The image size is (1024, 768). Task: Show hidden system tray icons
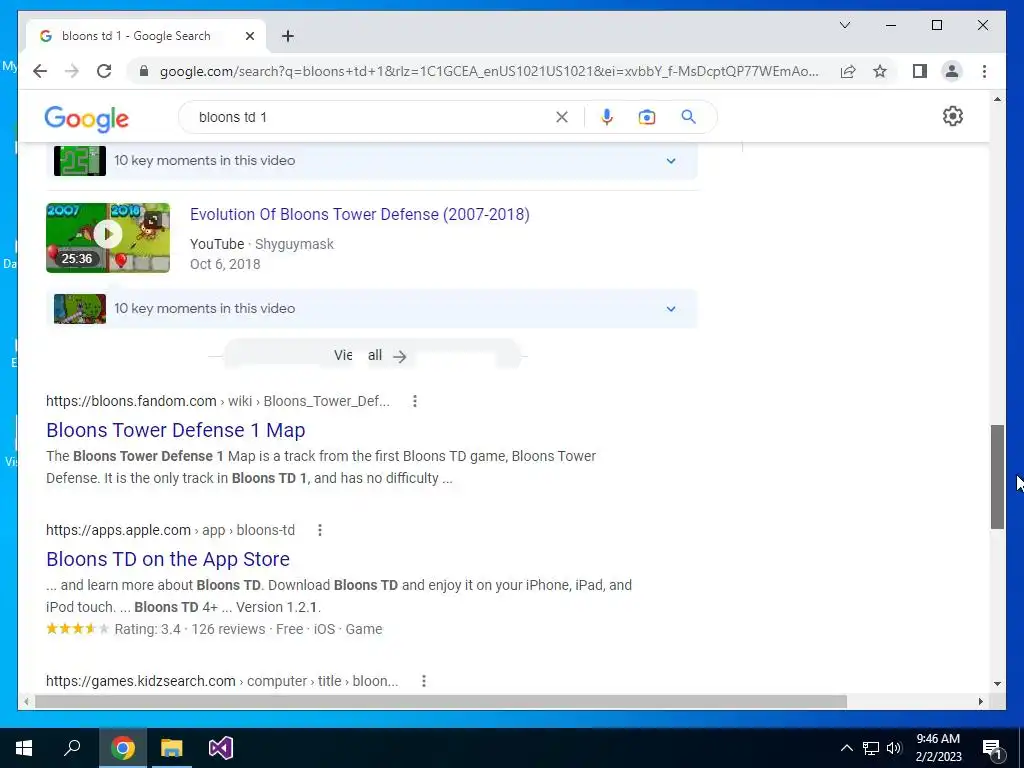[846, 748]
